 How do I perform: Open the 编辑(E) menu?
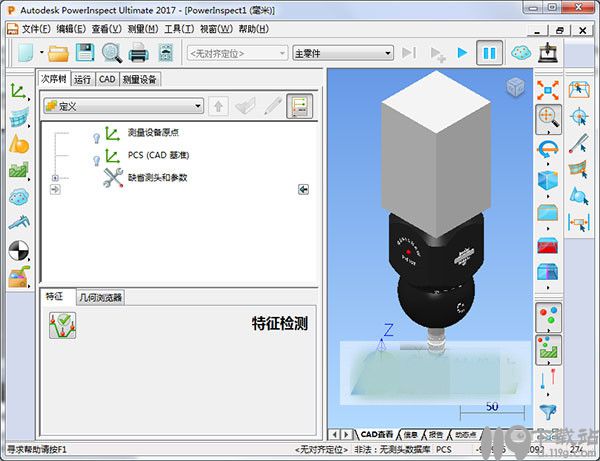(71, 29)
